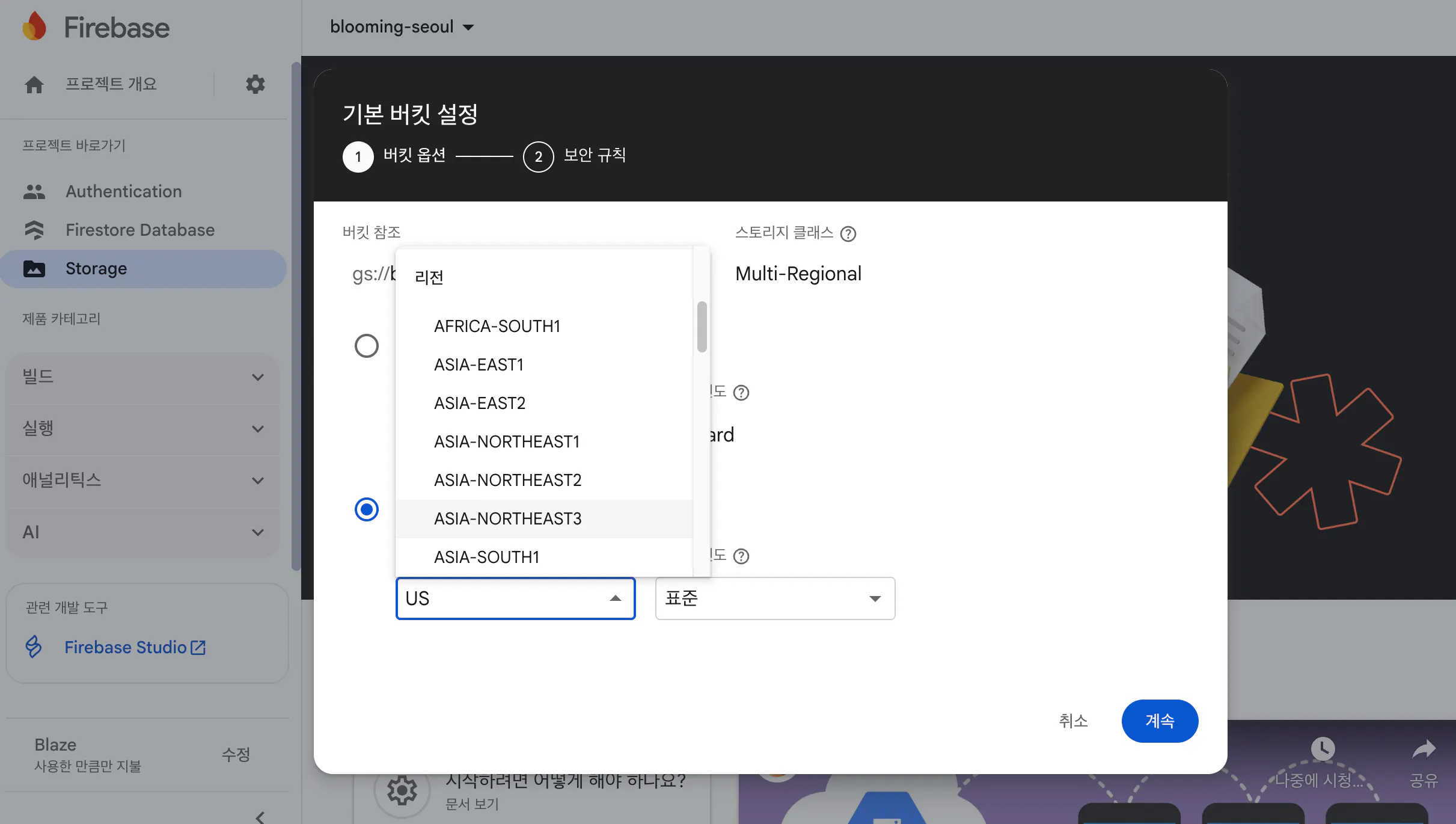
Task: Click the project overview home icon
Action: point(34,84)
